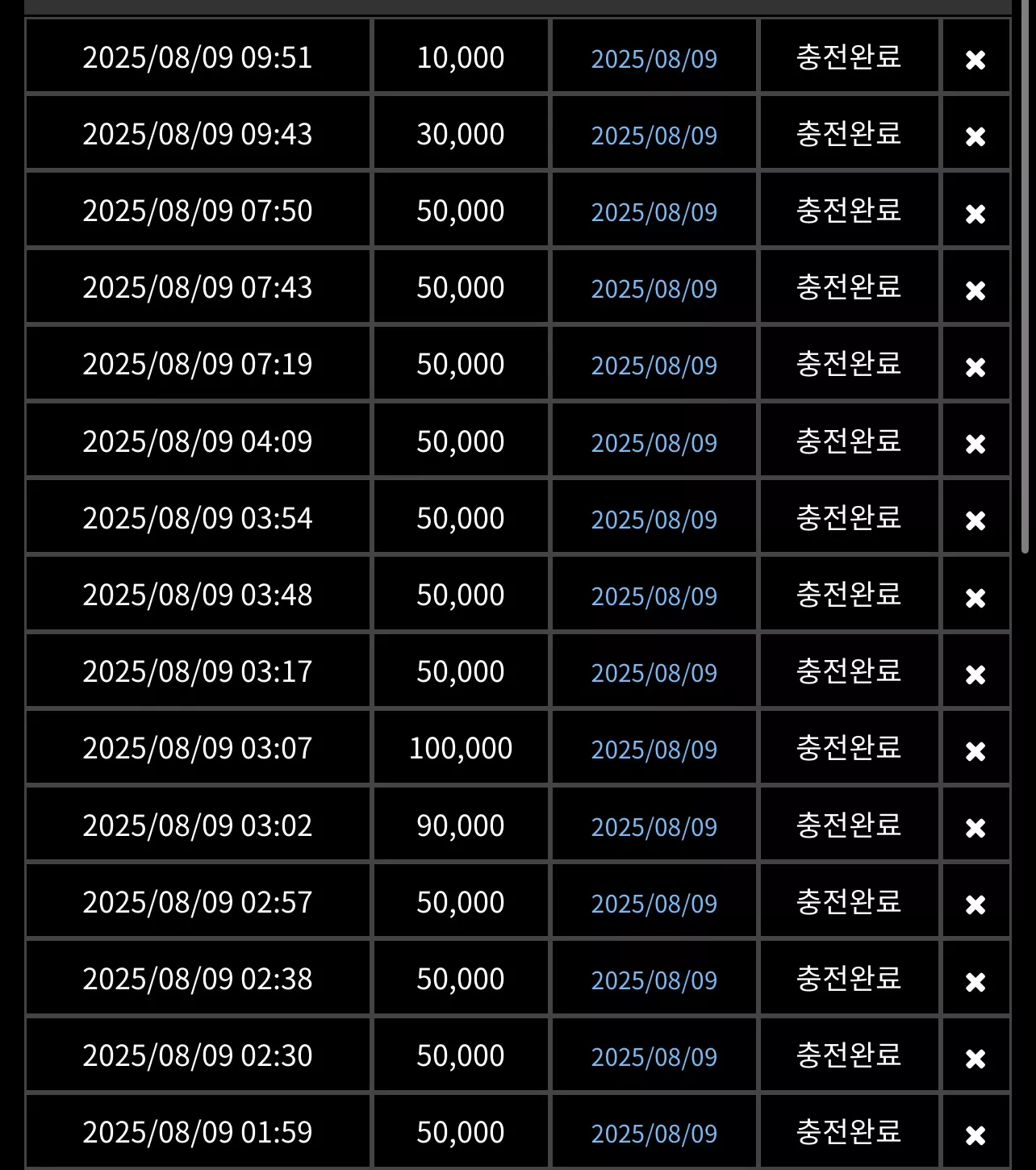Delete the 90,000 charge at 03:02

[x=975, y=828]
